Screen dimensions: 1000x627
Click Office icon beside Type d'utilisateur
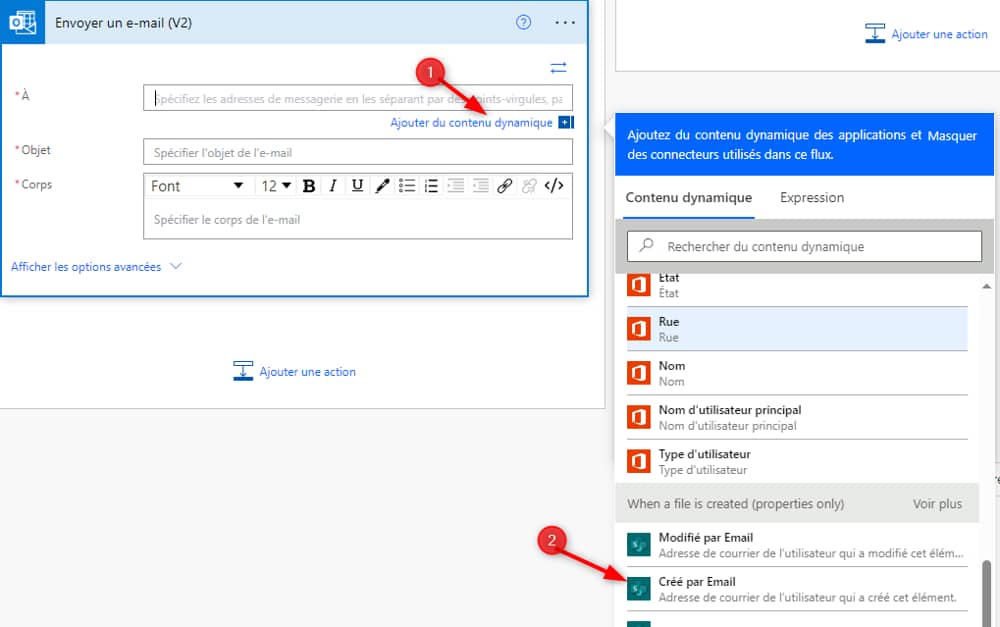(638, 461)
